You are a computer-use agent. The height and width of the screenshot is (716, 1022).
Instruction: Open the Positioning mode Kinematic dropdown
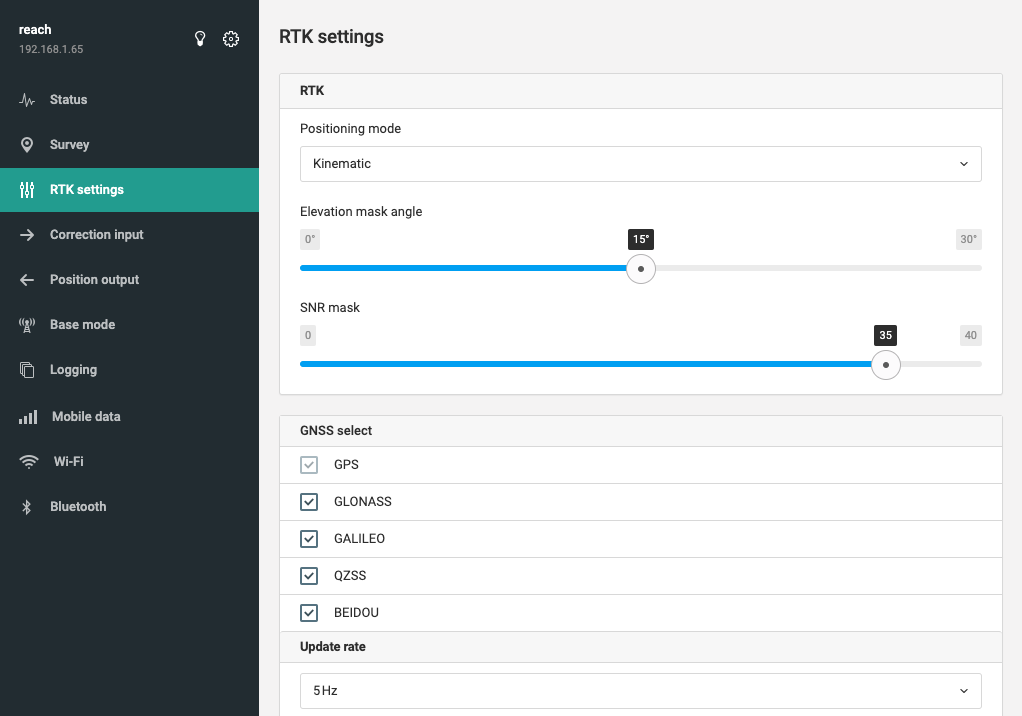(641, 164)
